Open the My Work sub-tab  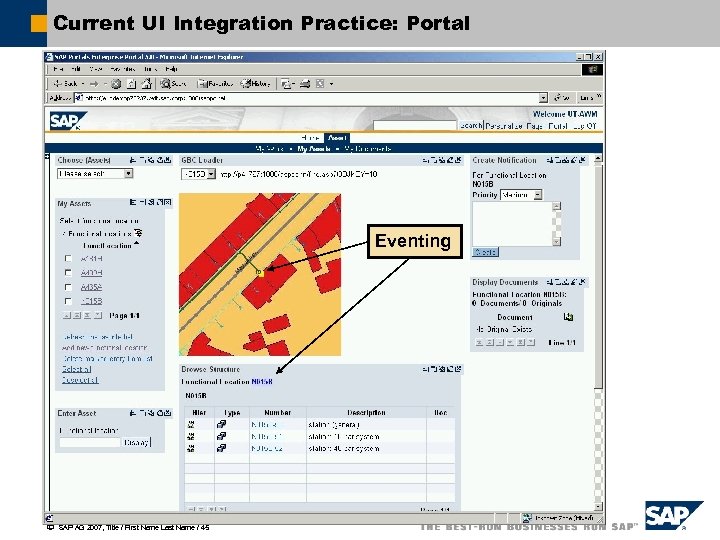click(269, 149)
